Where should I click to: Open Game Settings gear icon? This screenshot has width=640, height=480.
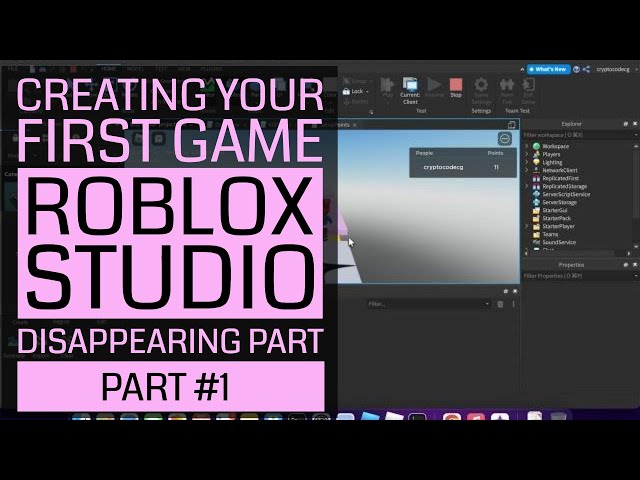click(481, 85)
